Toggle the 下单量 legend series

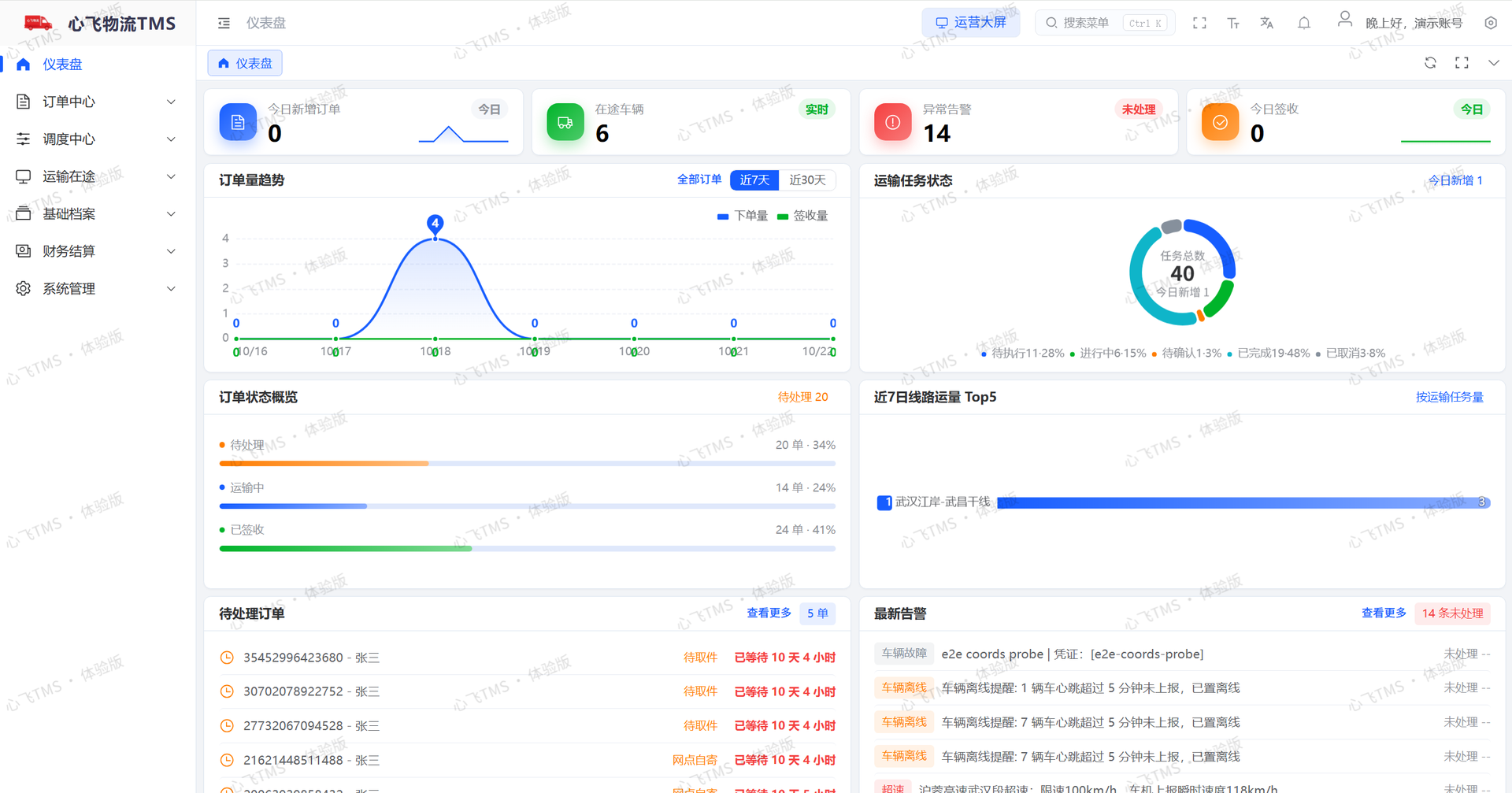pos(743,216)
